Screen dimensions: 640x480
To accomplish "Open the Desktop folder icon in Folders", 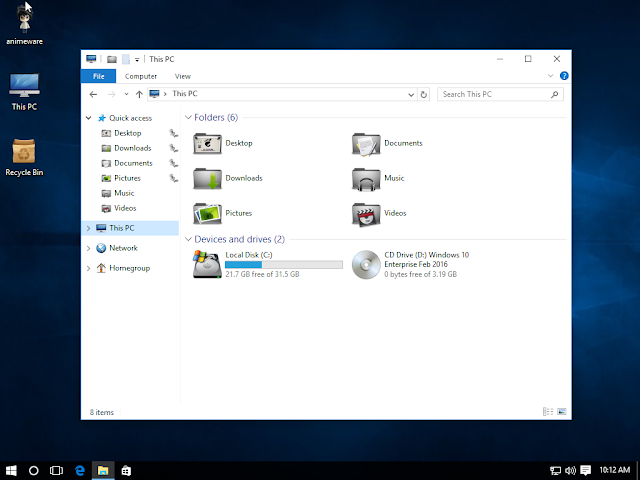I will click(x=207, y=144).
